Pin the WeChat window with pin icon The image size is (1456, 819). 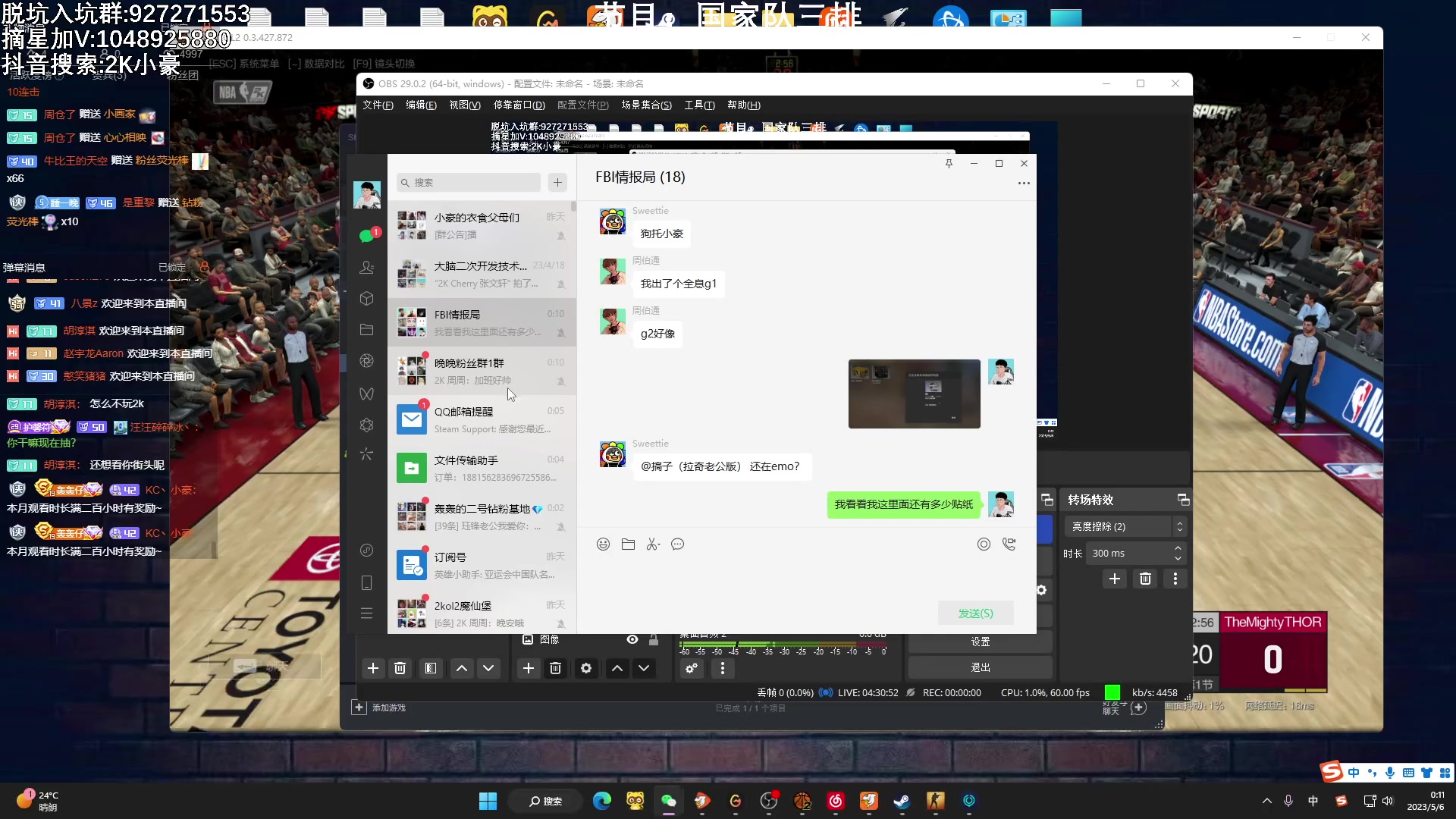point(949,164)
